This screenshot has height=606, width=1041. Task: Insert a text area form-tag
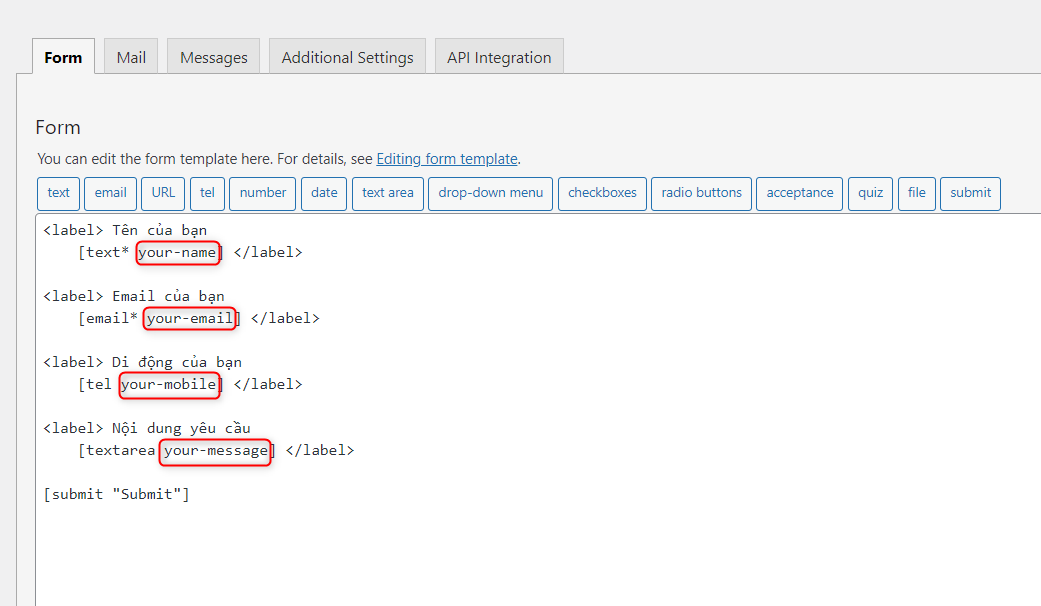[387, 193]
